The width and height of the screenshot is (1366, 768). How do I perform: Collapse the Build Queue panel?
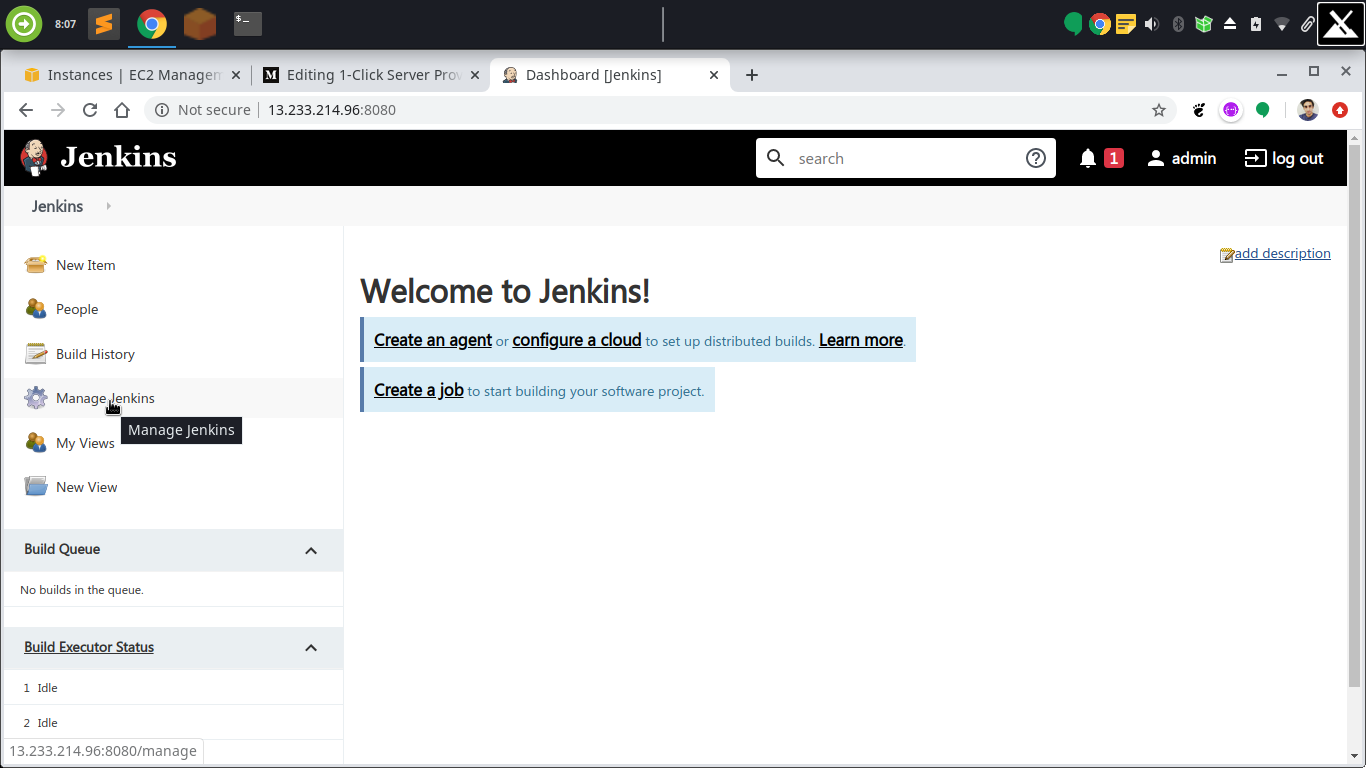311,550
